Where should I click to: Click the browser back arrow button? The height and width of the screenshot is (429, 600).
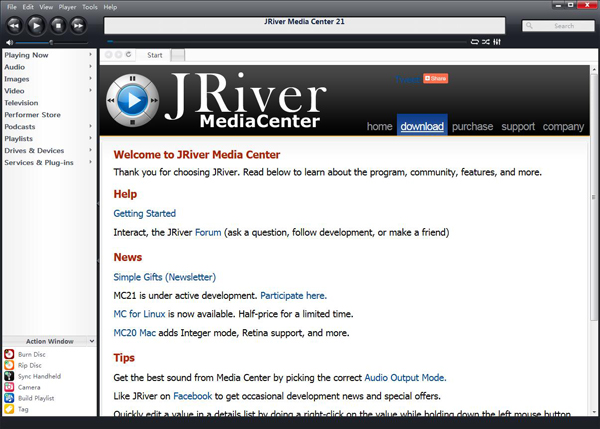point(108,55)
